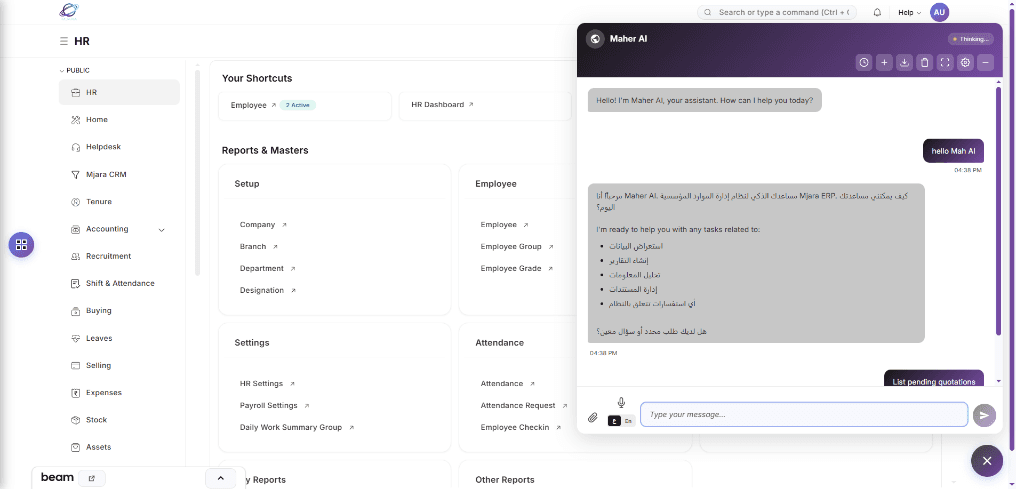Focus the Type your message field
1024x489 pixels.
click(804, 415)
